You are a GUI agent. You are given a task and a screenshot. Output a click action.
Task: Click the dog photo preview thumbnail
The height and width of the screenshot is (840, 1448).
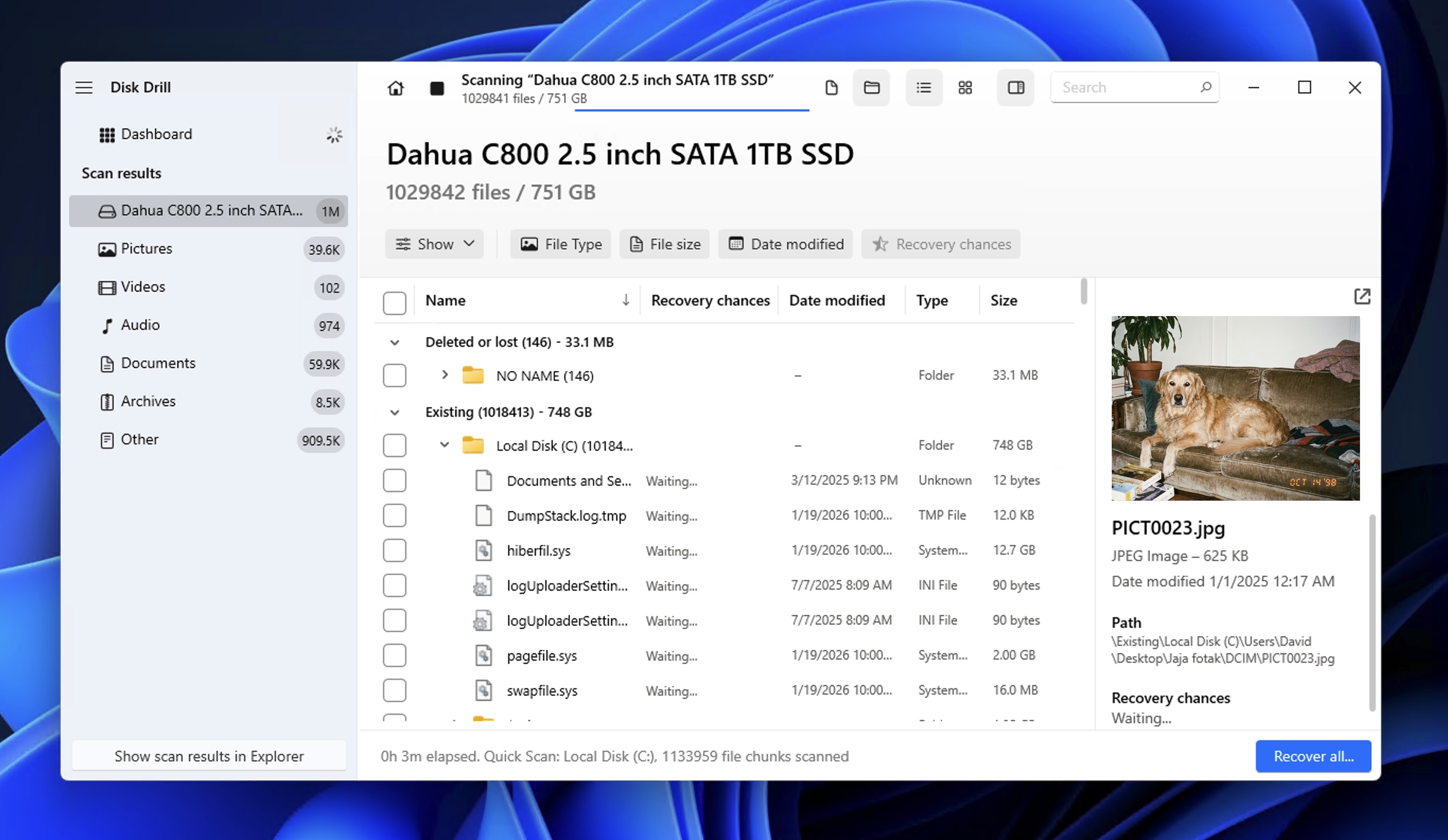pos(1235,409)
